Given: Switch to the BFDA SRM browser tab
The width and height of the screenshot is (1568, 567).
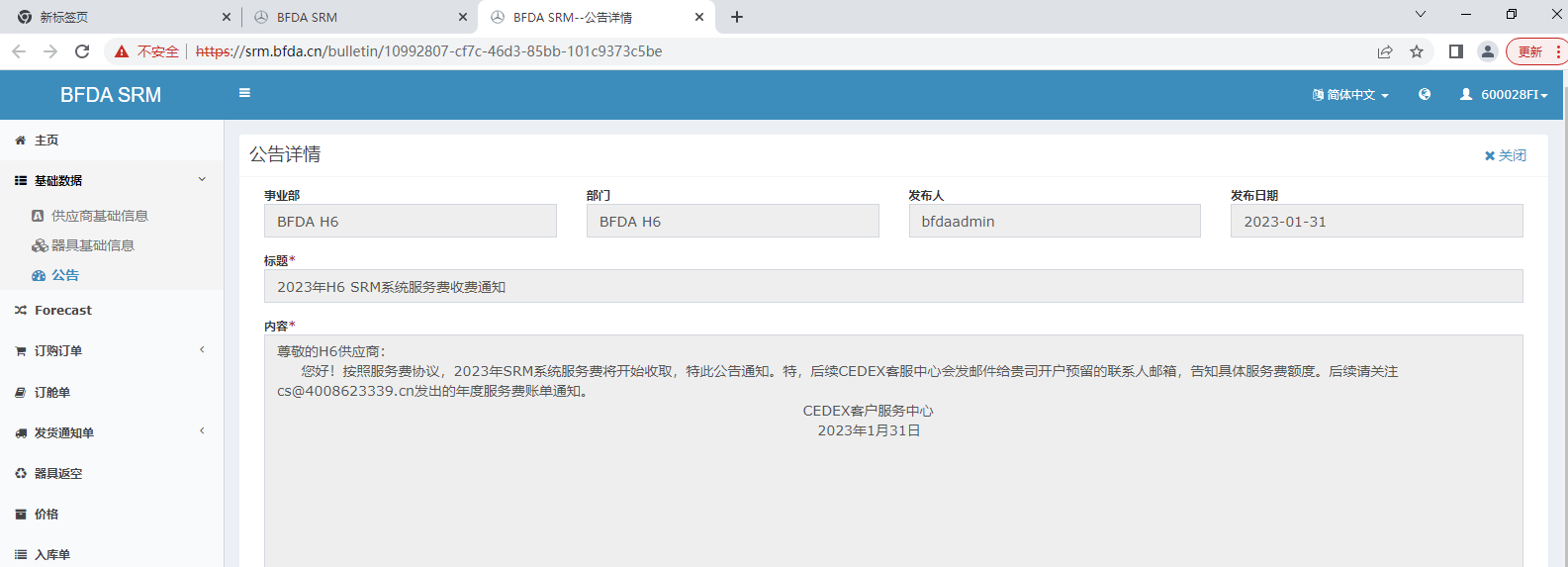Looking at the screenshot, I should (x=358, y=17).
